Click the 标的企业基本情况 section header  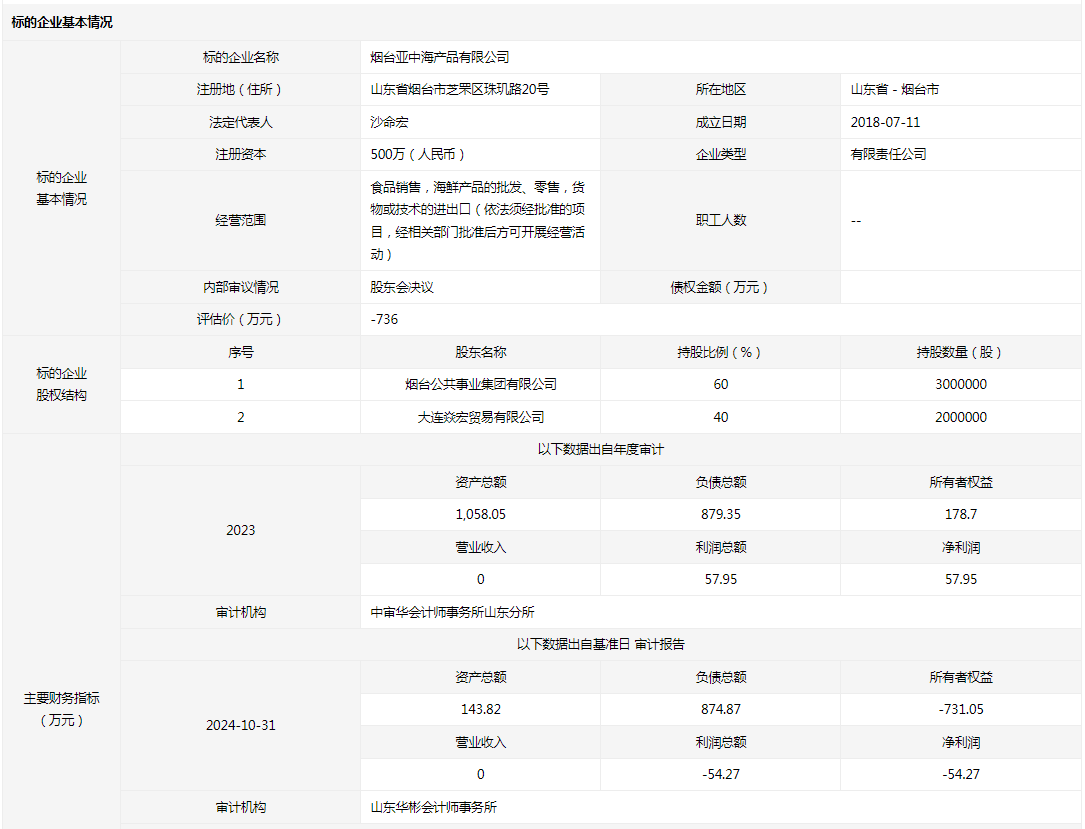coord(62,22)
